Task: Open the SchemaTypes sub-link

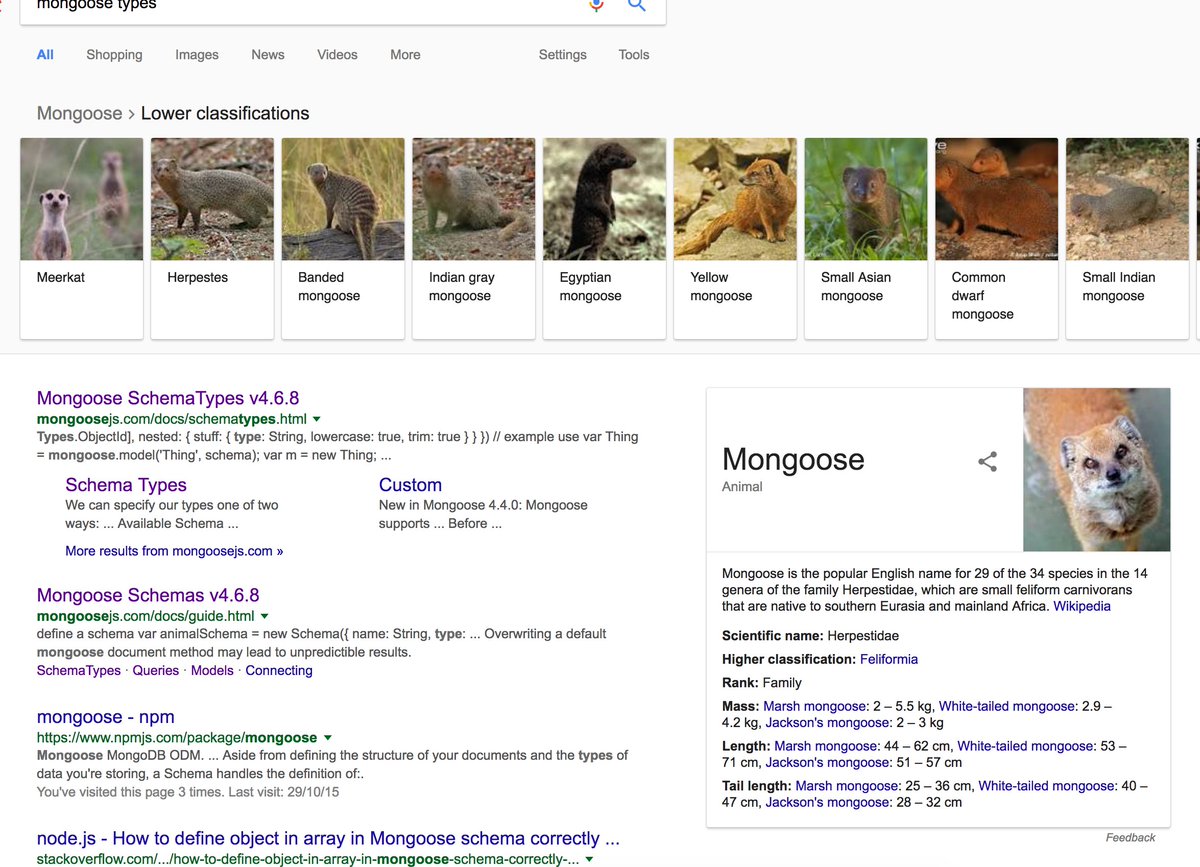Action: coord(78,671)
